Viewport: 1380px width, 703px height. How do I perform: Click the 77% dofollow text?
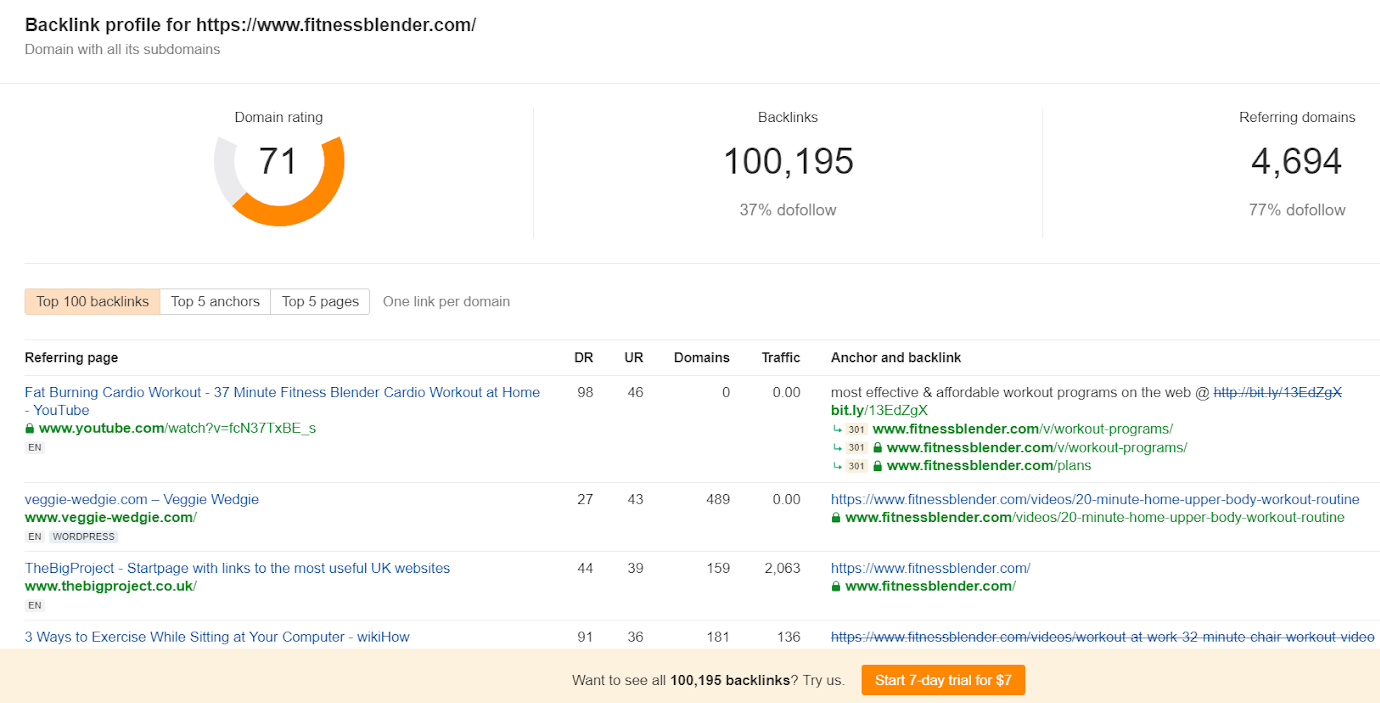[1297, 210]
